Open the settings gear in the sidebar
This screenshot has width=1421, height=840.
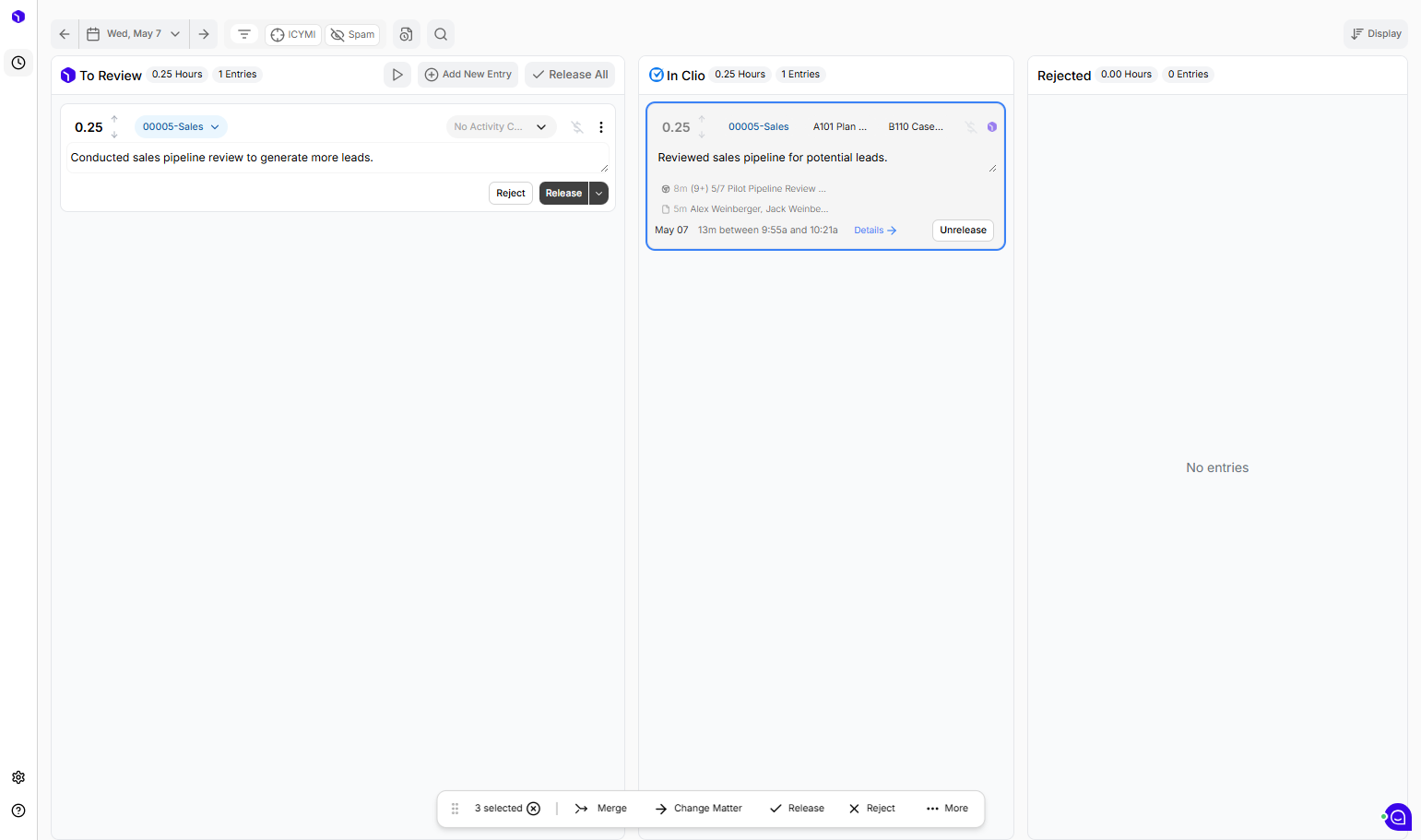pos(18,777)
